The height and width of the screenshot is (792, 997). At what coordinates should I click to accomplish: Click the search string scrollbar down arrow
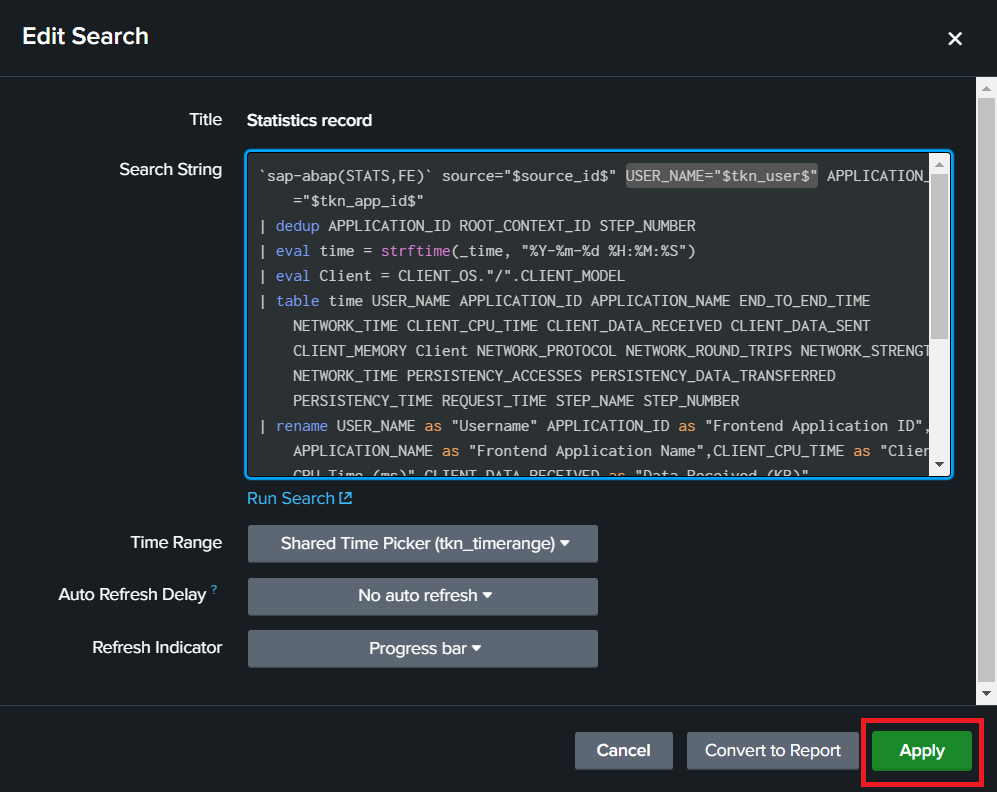(x=939, y=464)
